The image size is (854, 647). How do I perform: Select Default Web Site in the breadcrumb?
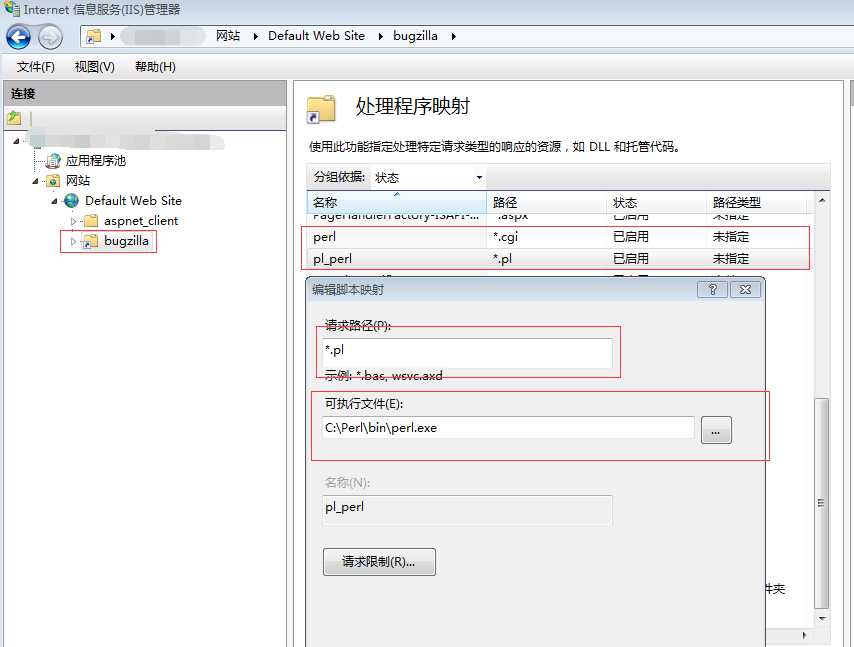[x=316, y=36]
